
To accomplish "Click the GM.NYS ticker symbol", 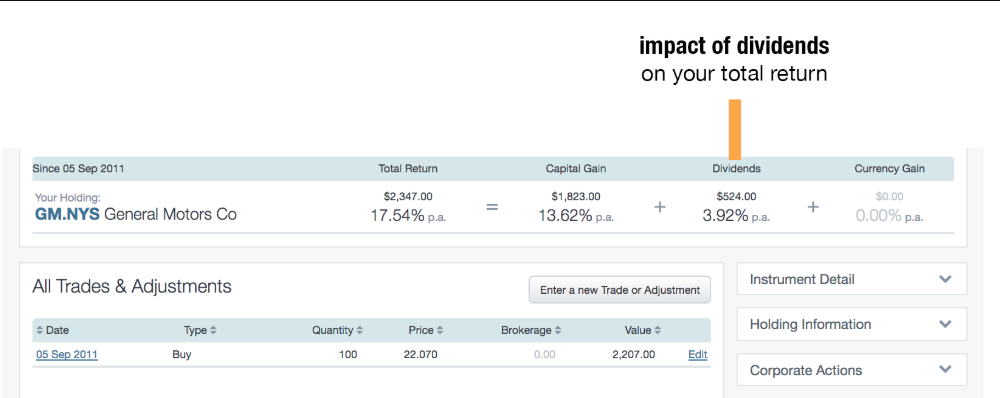I will 67,214.
